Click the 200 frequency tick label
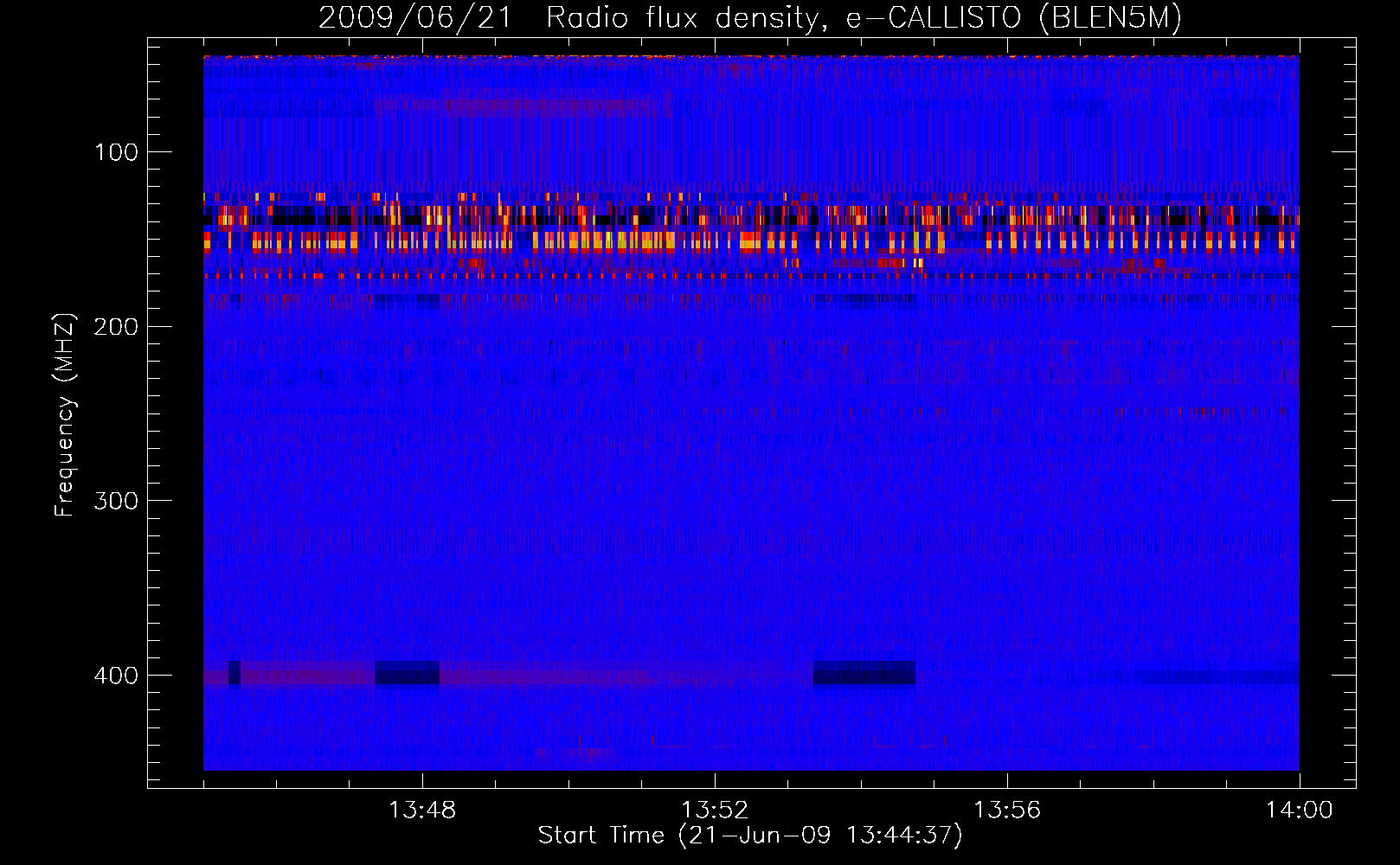 [116, 327]
